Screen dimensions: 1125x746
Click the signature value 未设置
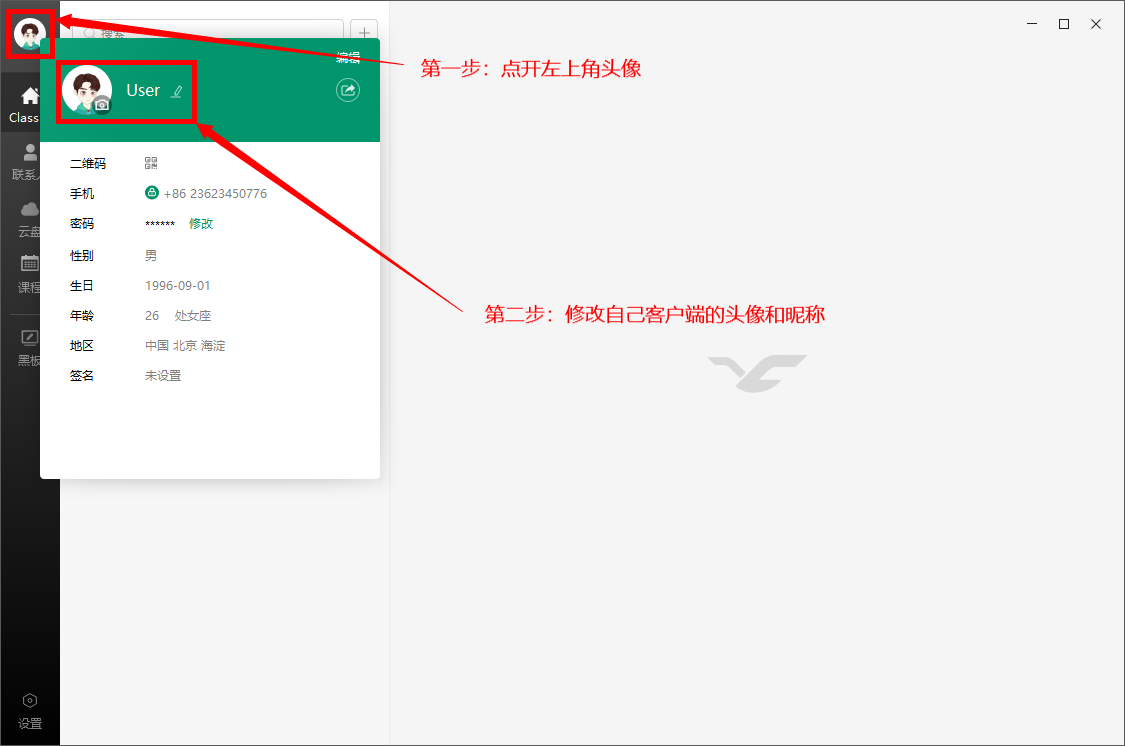(x=163, y=376)
